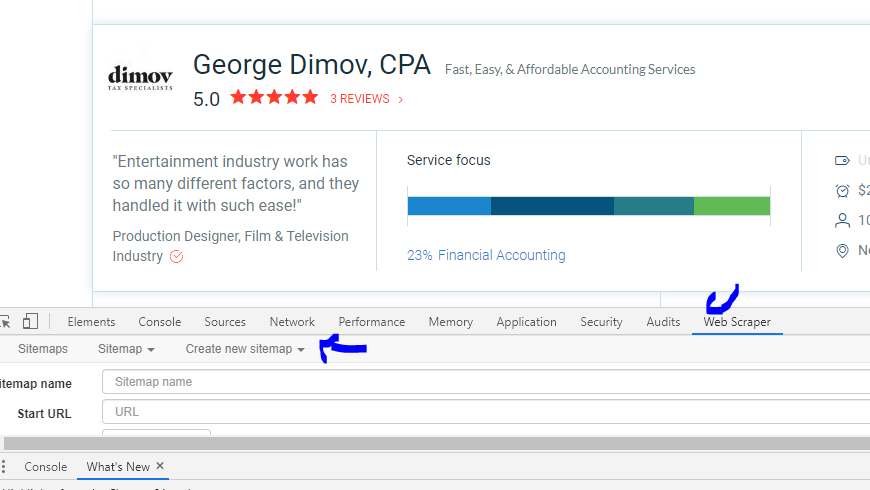
Task: Click the person employees icon
Action: [842, 221]
